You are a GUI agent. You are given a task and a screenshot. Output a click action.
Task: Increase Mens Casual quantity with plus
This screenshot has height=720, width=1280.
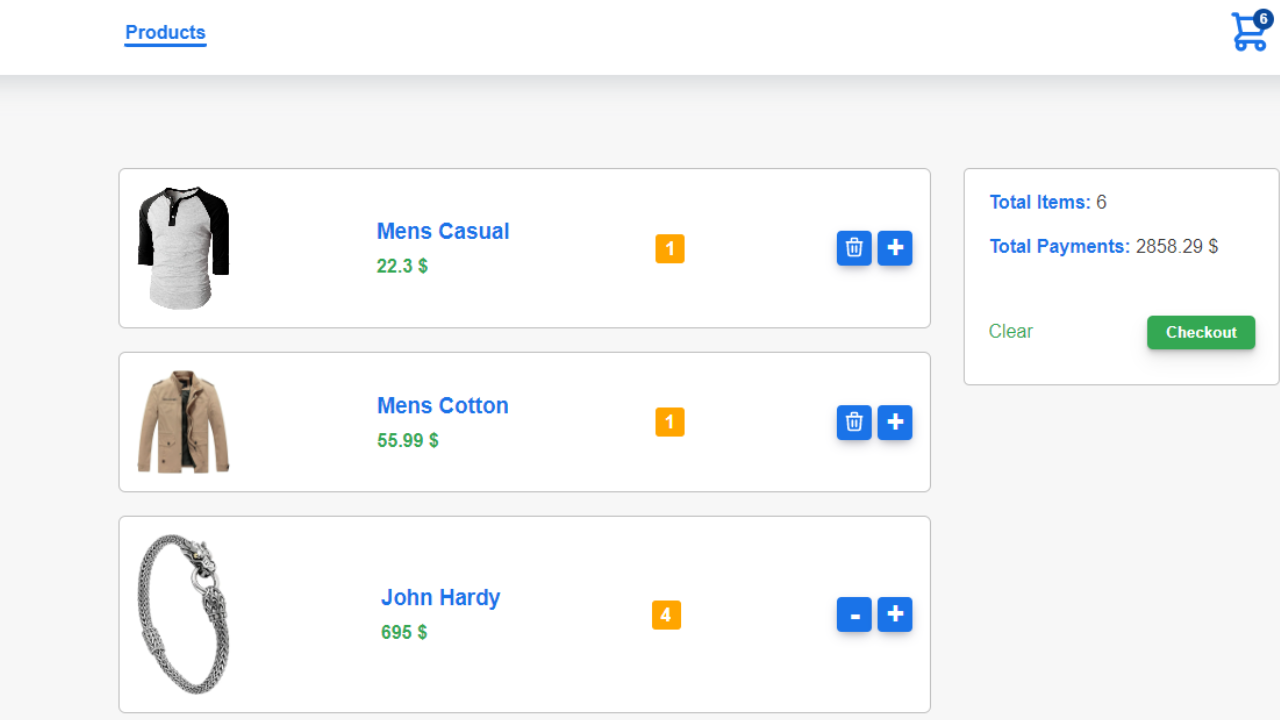895,248
